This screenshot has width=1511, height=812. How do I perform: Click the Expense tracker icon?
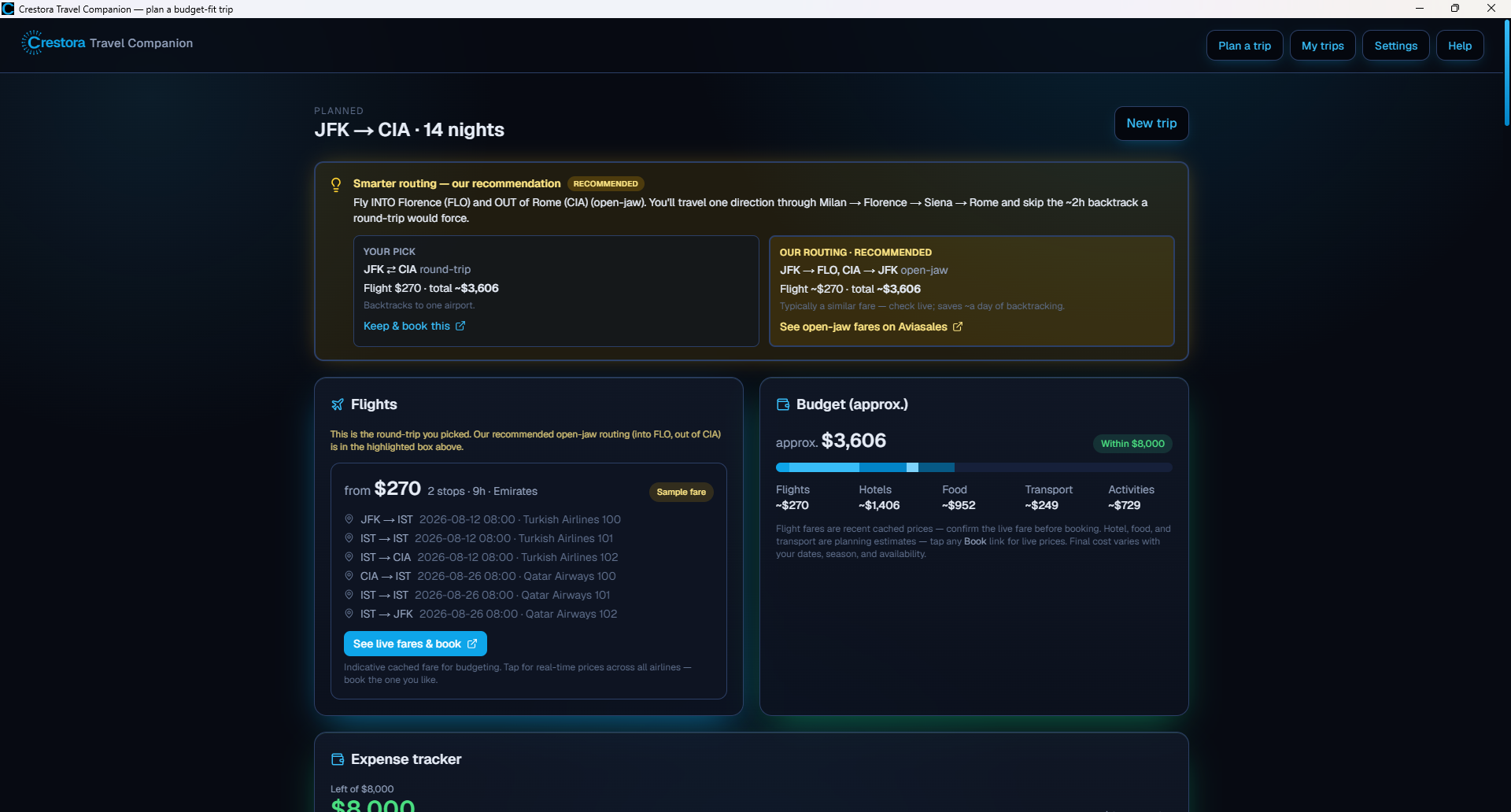tap(338, 759)
